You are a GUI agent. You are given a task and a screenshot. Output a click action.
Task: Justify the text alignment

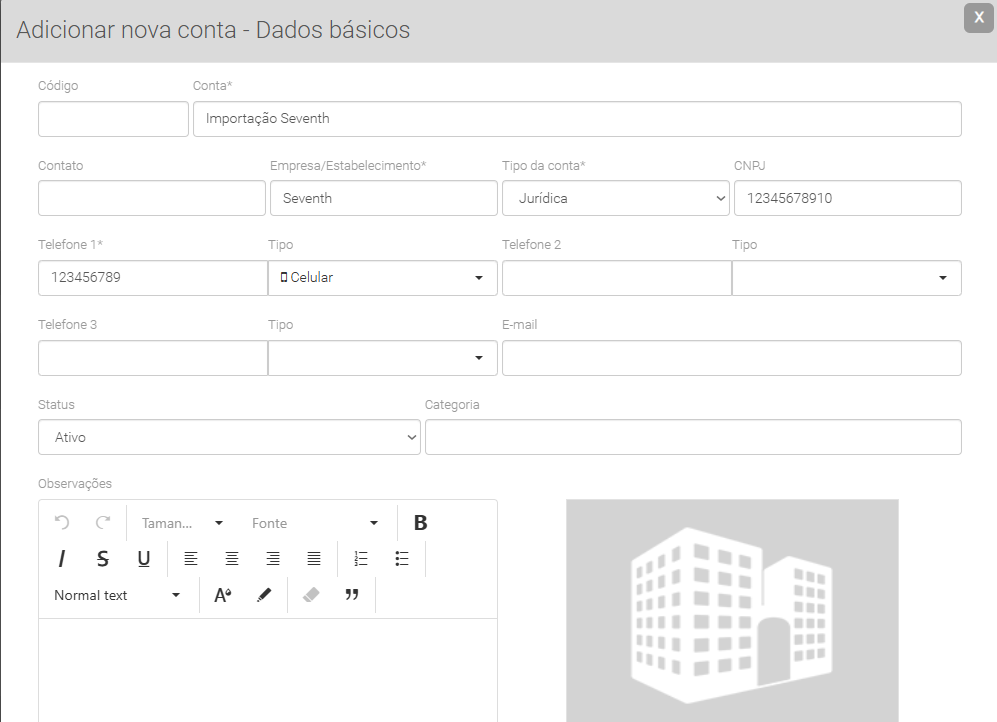[x=314, y=559]
